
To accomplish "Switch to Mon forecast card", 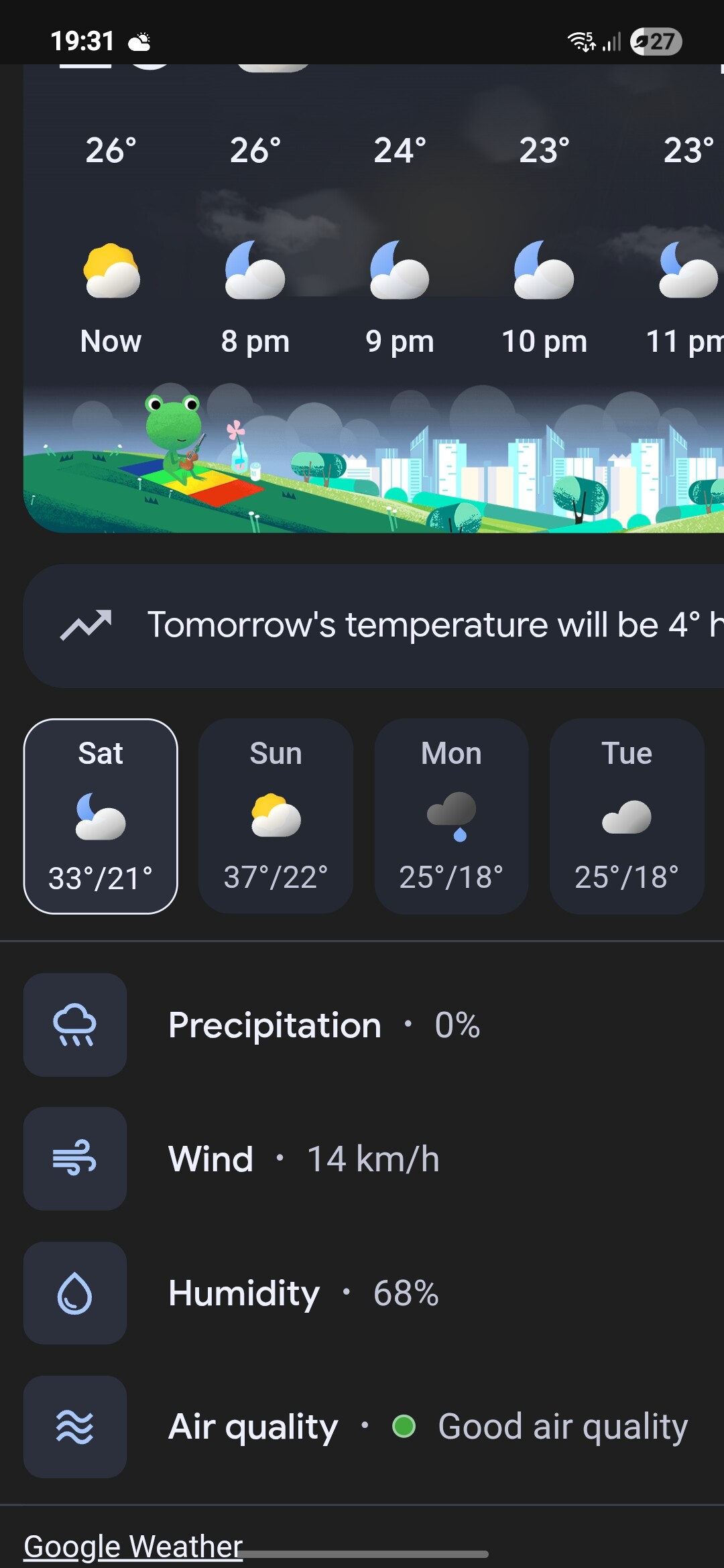I will click(x=451, y=815).
